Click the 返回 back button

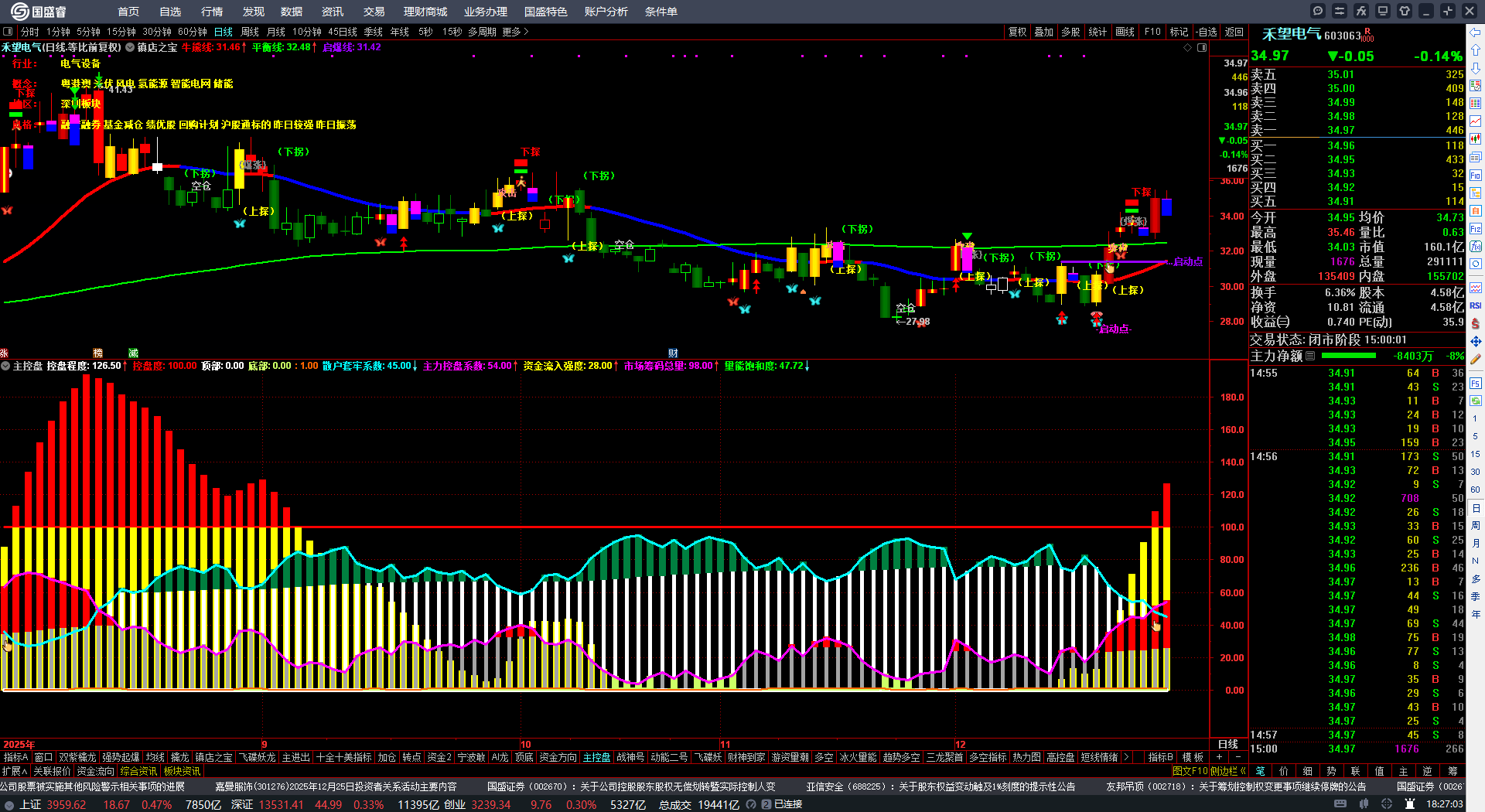click(x=1234, y=32)
